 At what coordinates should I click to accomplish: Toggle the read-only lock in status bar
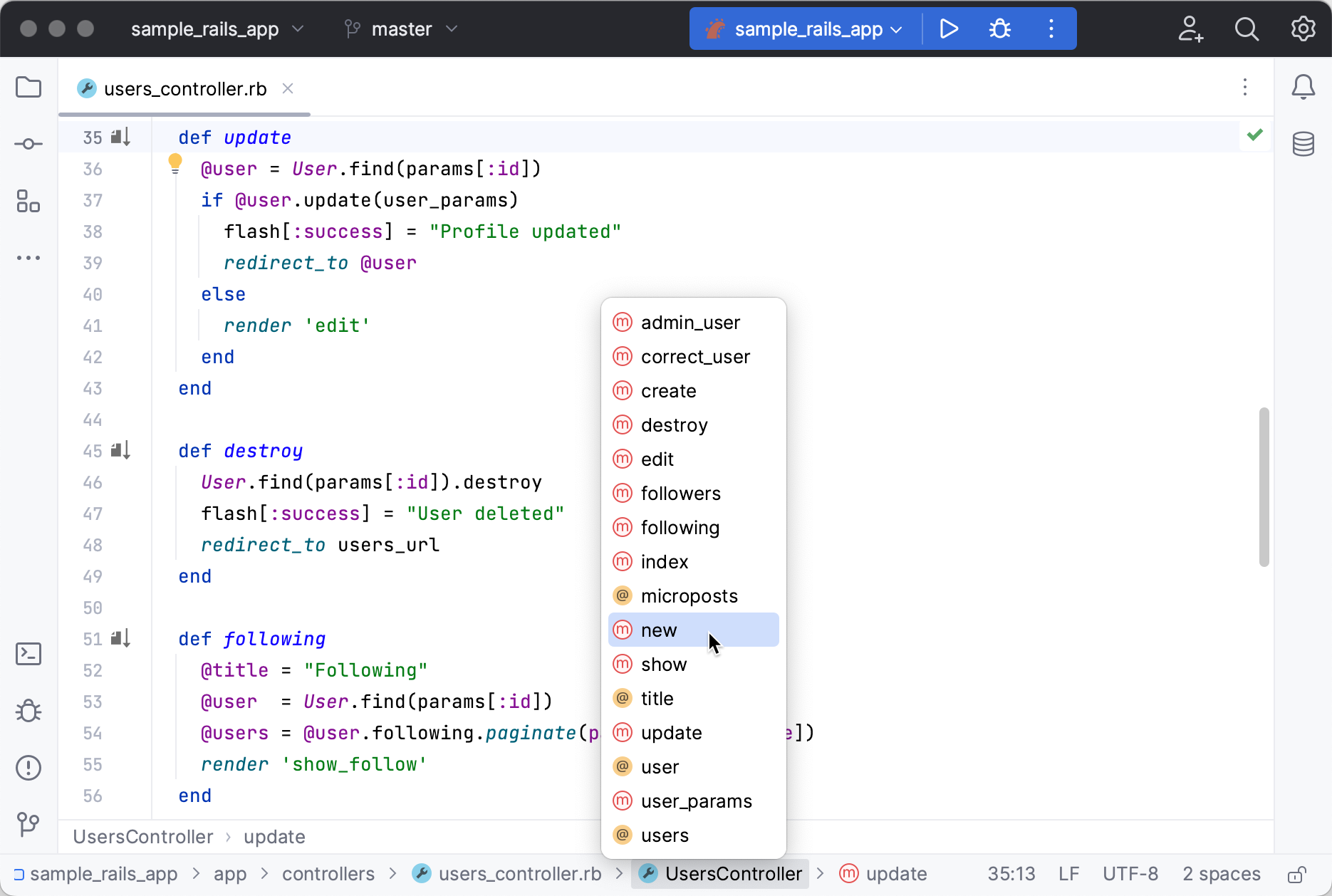pos(1296,874)
